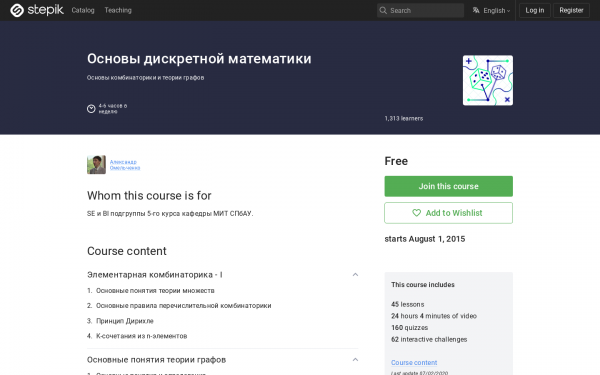Click the Основы дискретной математики course title
Image resolution: width=600 pixels, height=375 pixels.
click(x=199, y=59)
